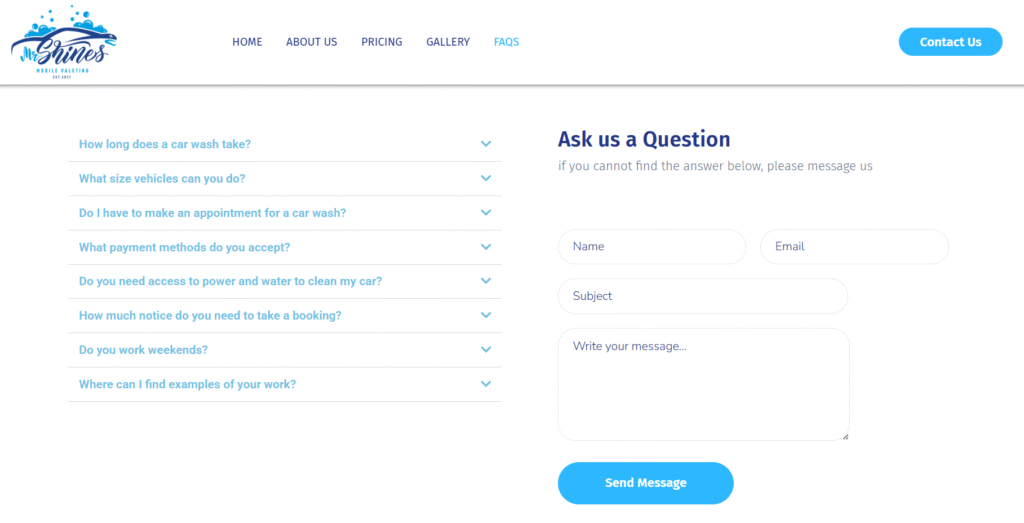Expand the weekends question chevron
This screenshot has width=1024, height=523.
(486, 350)
